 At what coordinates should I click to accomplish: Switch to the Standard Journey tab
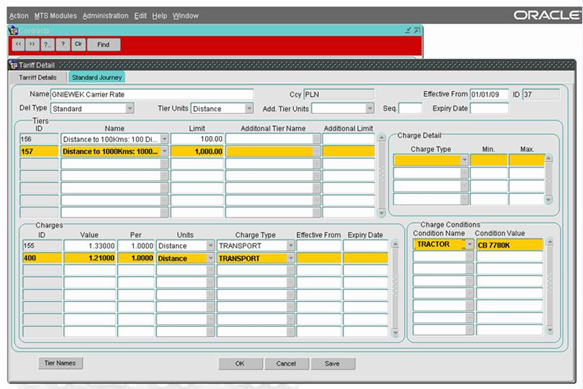[x=97, y=77]
